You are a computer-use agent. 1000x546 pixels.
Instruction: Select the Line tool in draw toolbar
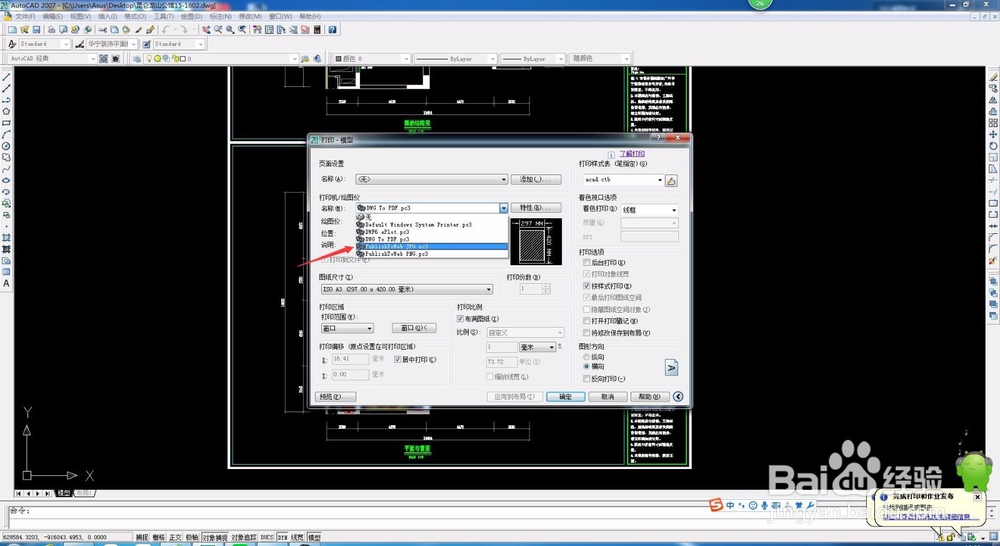[x=6, y=77]
